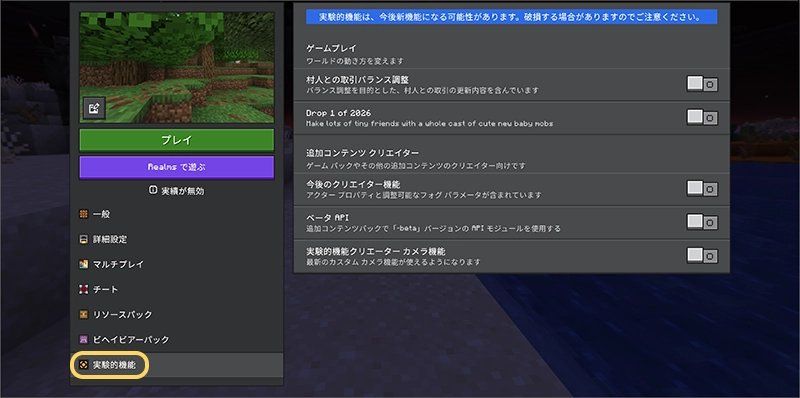The width and height of the screenshot is (800, 398).
Task: Open the 詳細設定 tab
Action: 177,239
